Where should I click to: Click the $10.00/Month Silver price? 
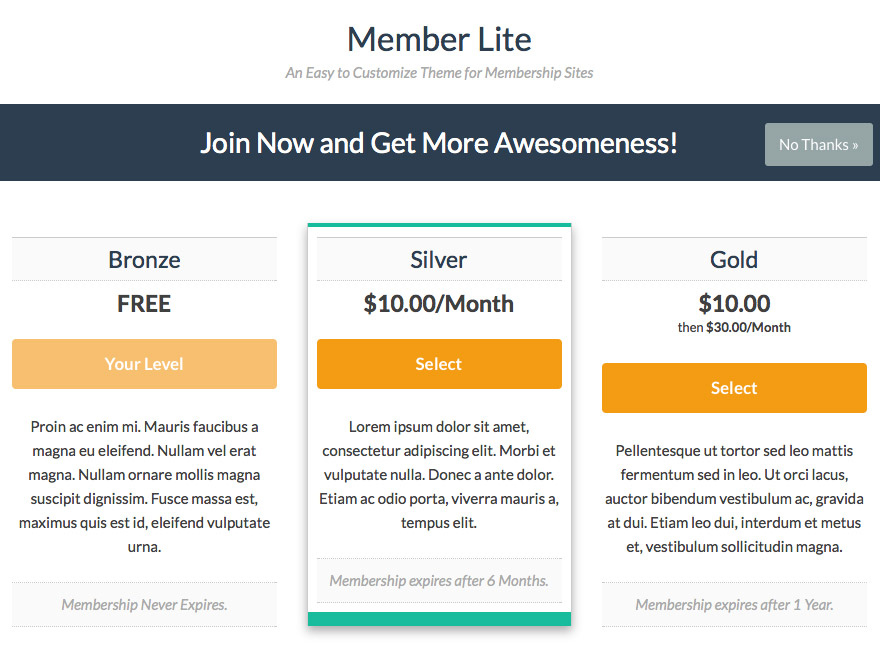[x=438, y=304]
